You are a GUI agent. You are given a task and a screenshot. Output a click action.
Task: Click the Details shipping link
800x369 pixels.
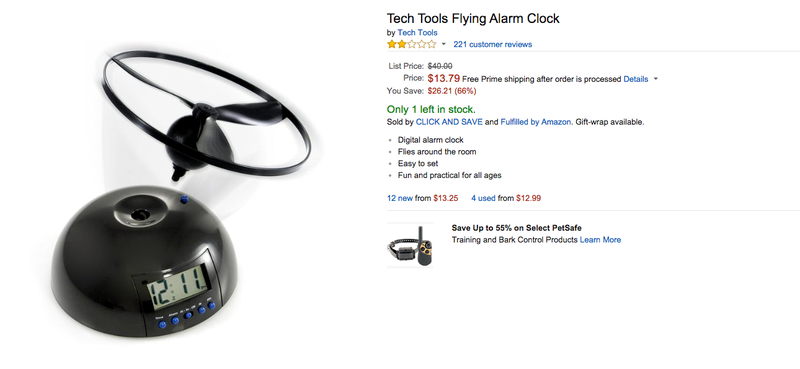[x=636, y=79]
